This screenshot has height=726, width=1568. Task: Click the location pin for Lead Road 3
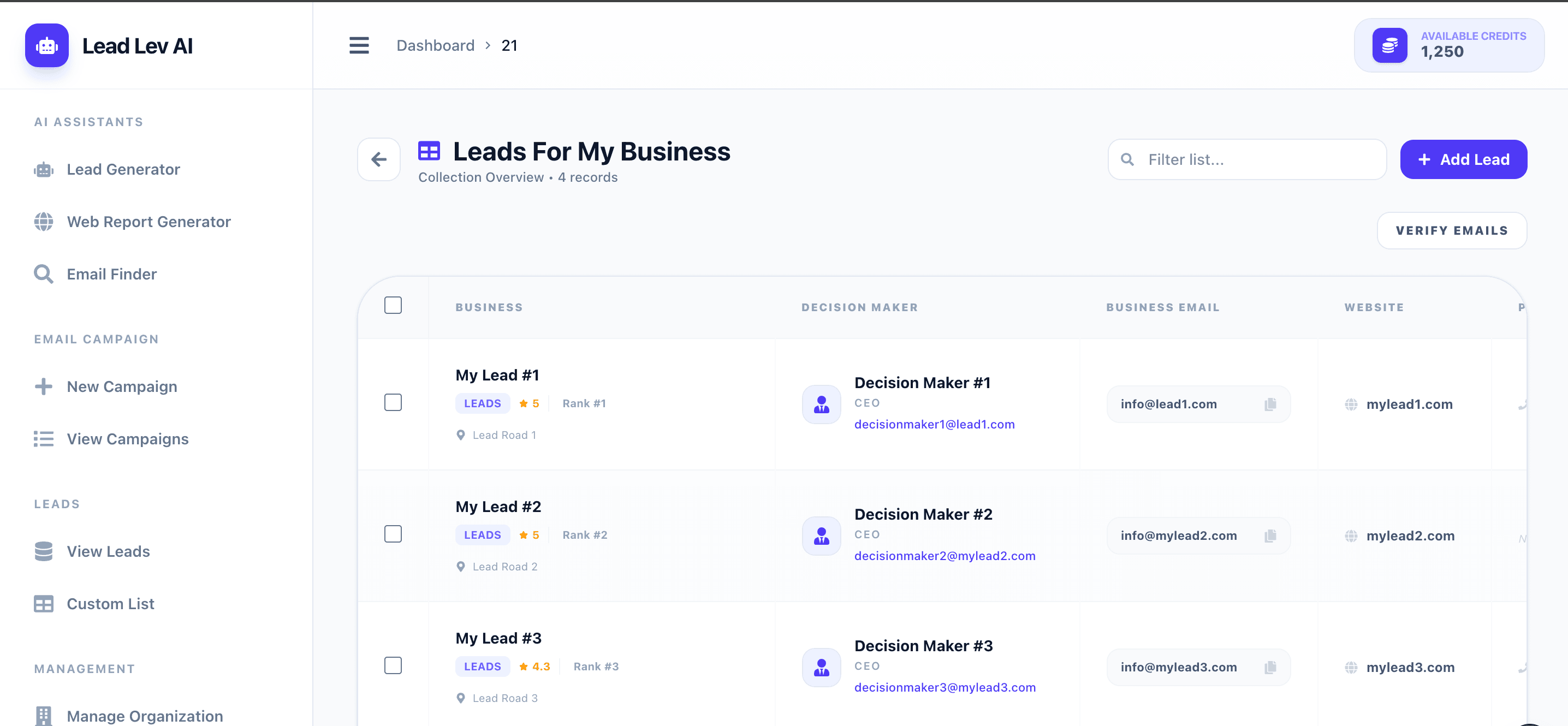point(461,698)
